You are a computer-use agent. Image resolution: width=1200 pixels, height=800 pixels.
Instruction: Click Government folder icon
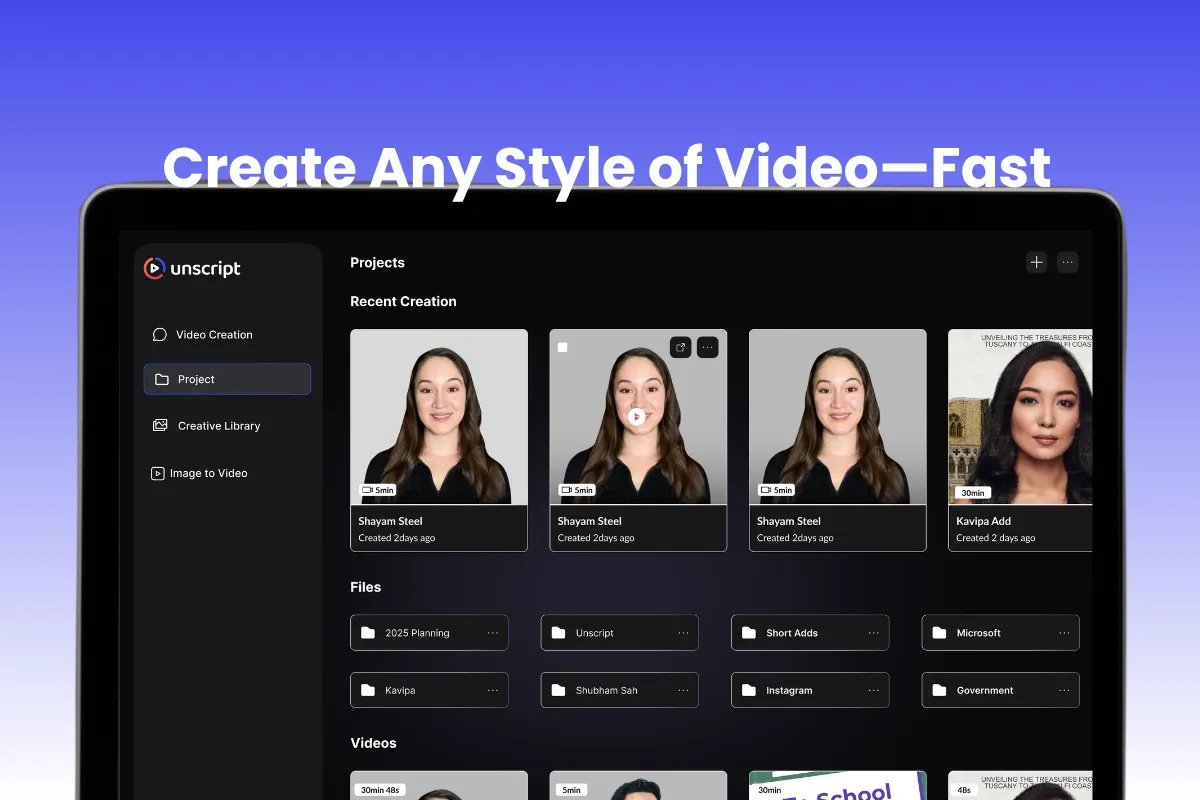point(938,690)
